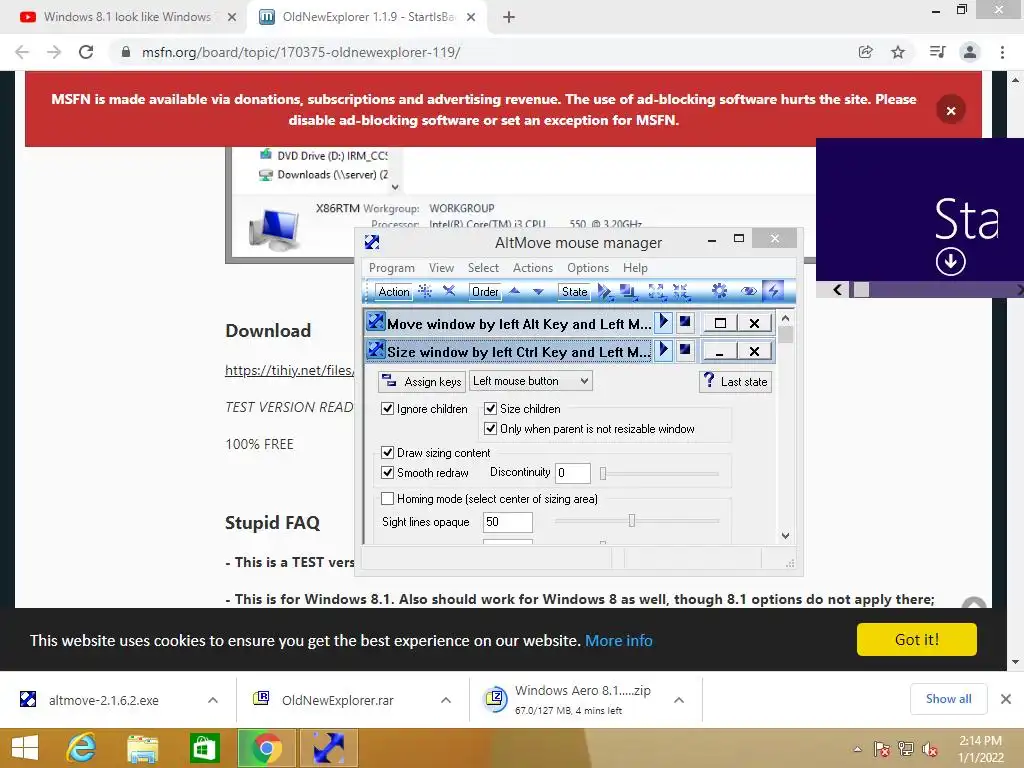Screen dimensions: 1024x768
Task: Click the delete action X icon in AltMove toolbar
Action: coord(449,291)
